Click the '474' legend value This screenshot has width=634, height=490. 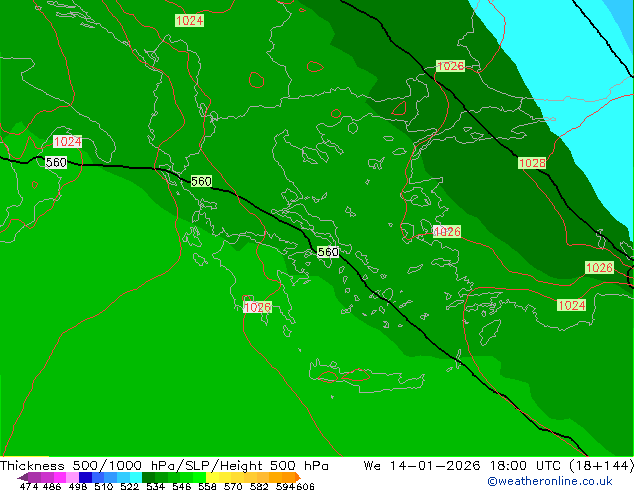(29, 486)
